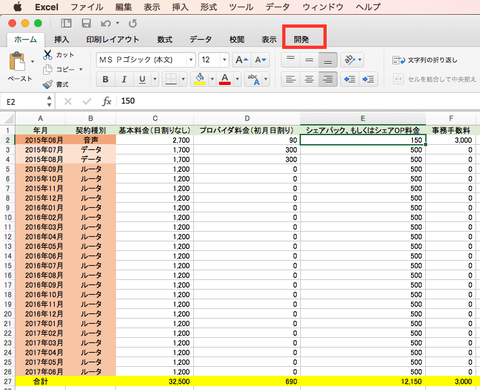The image size is (480, 390).
Task: Apply yellow fill color bucket
Action: point(200,79)
